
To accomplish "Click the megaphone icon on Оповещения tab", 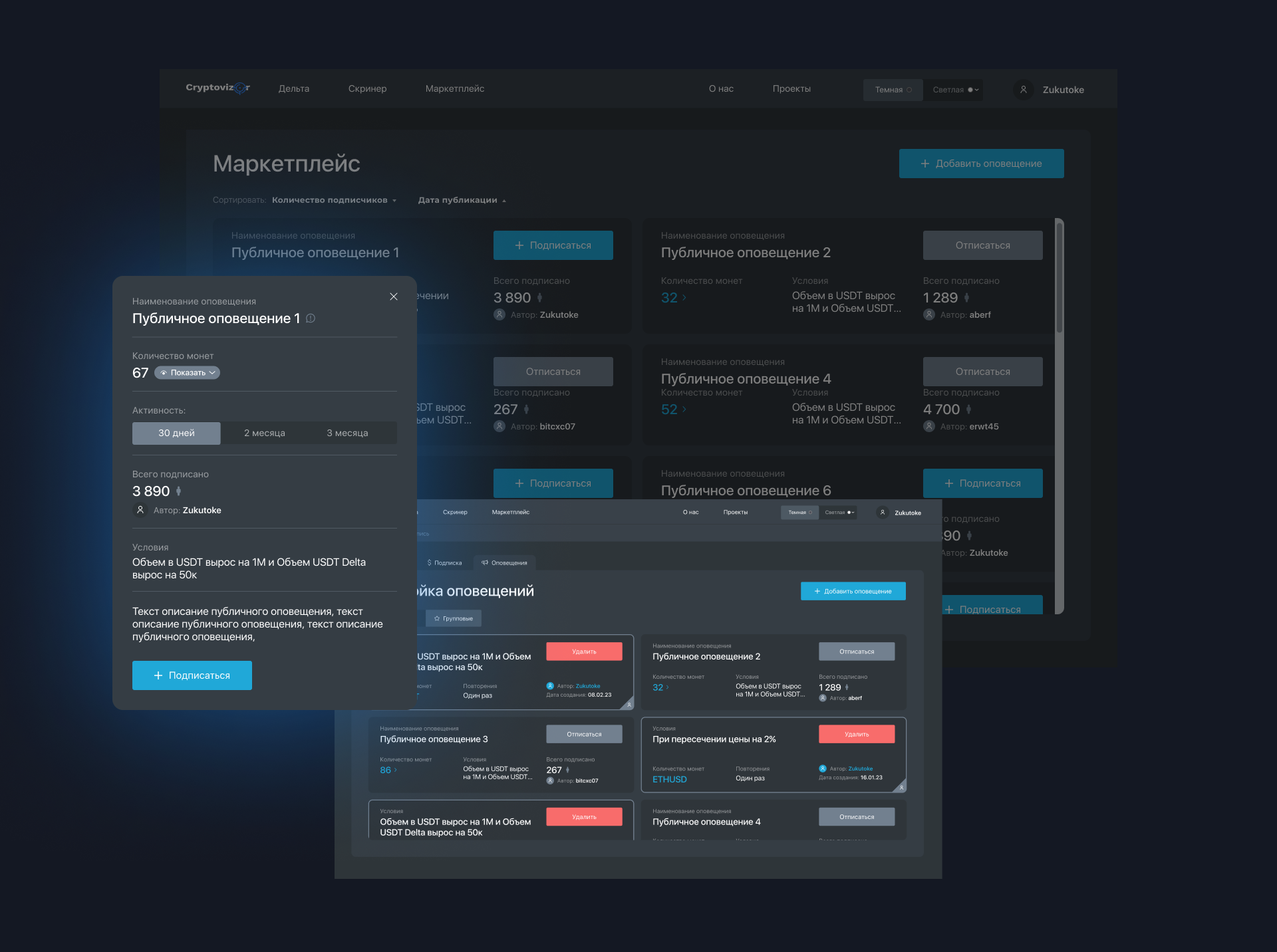I will (x=485, y=562).
